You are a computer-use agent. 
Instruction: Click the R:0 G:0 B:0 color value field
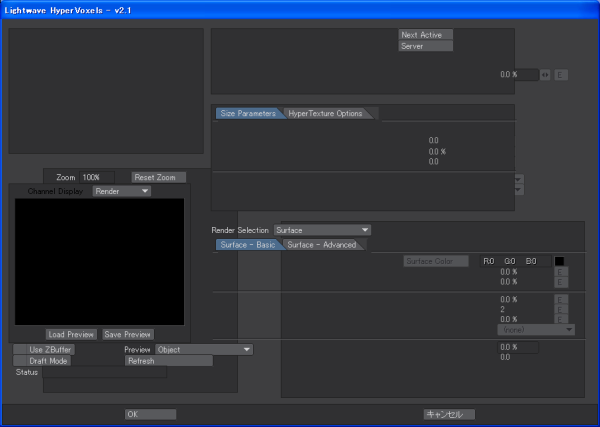click(x=515, y=261)
